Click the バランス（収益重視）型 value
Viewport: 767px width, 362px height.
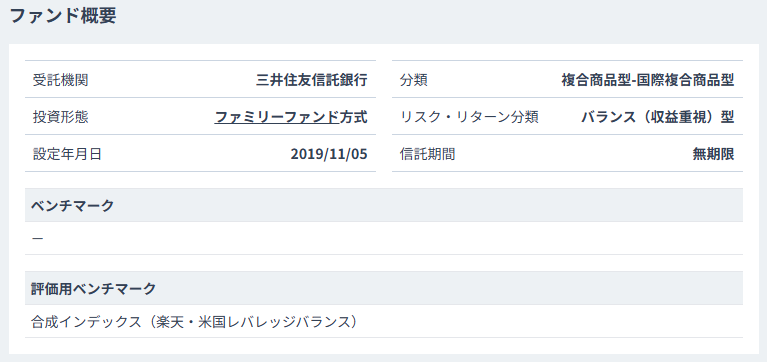tap(658, 117)
